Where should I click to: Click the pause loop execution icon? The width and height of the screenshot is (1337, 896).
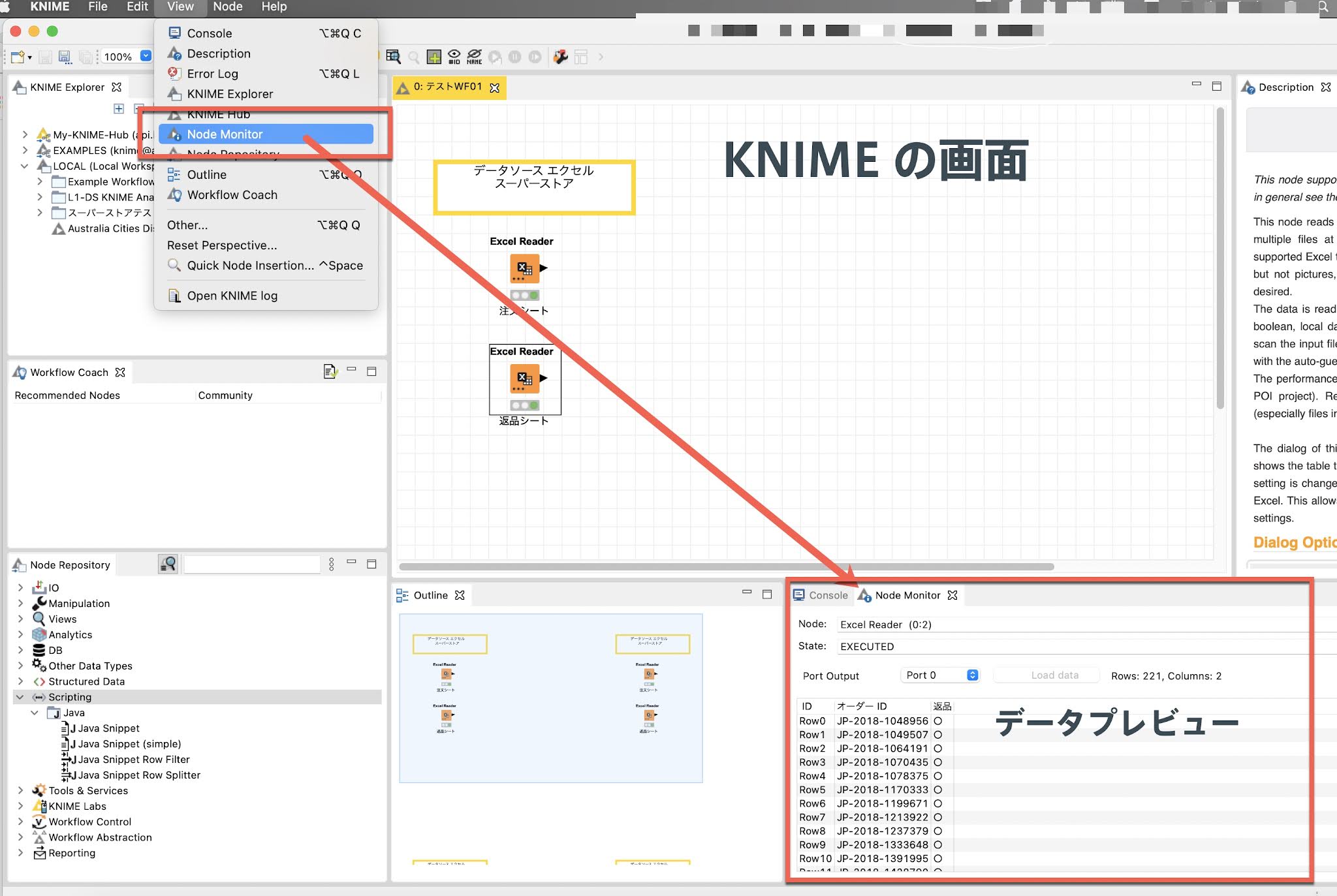pos(514,57)
